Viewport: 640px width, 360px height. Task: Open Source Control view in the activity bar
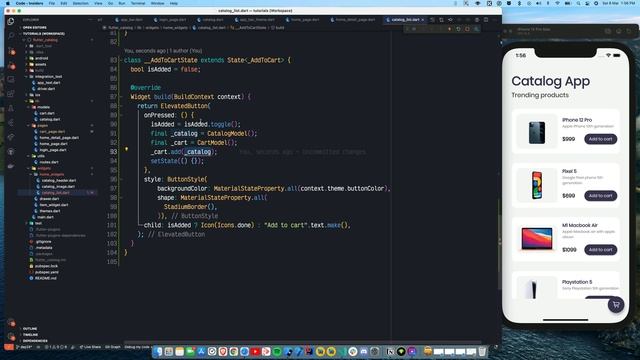[x=11, y=51]
